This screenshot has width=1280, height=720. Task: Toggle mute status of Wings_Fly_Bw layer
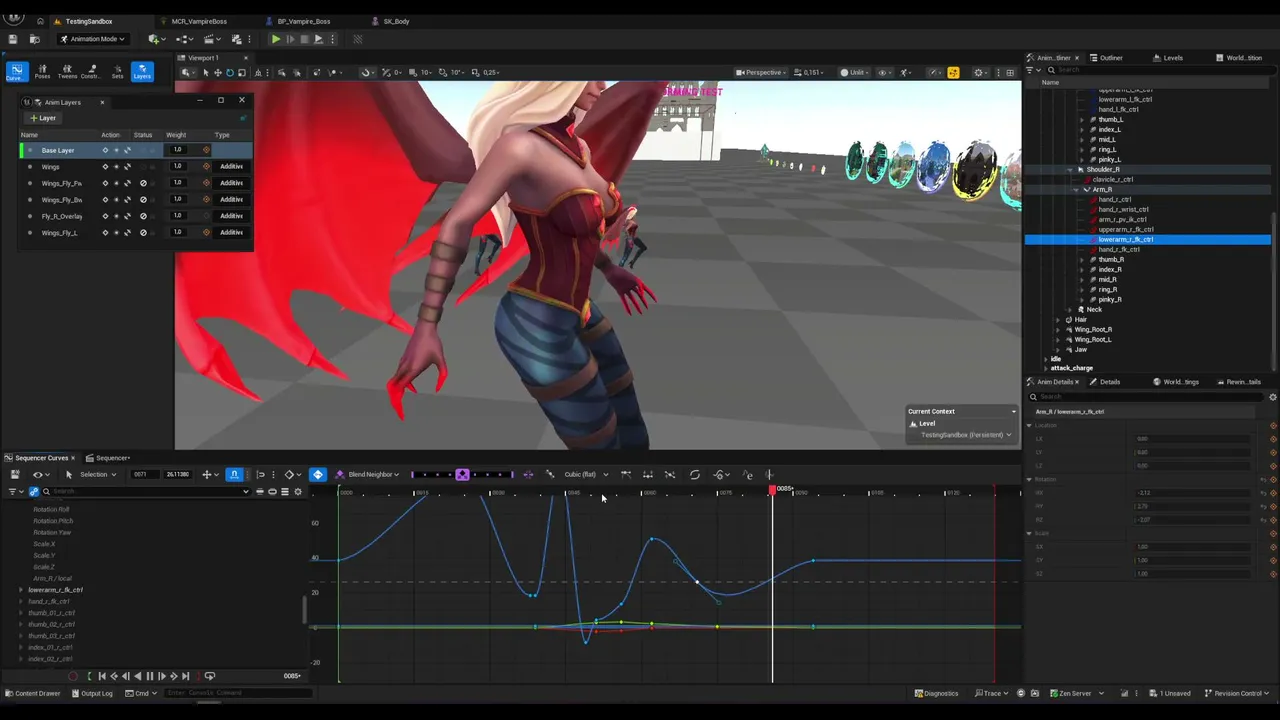click(143, 199)
